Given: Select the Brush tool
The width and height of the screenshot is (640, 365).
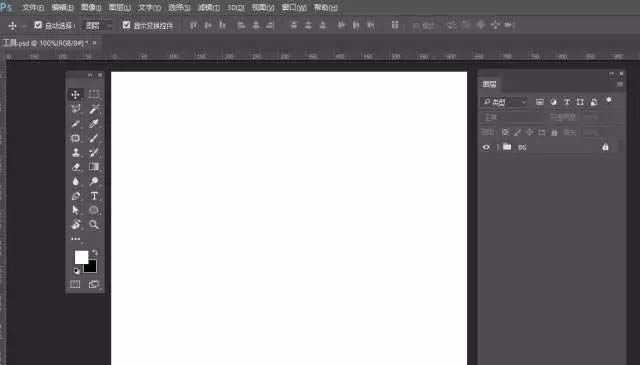Looking at the screenshot, I should tap(94, 138).
